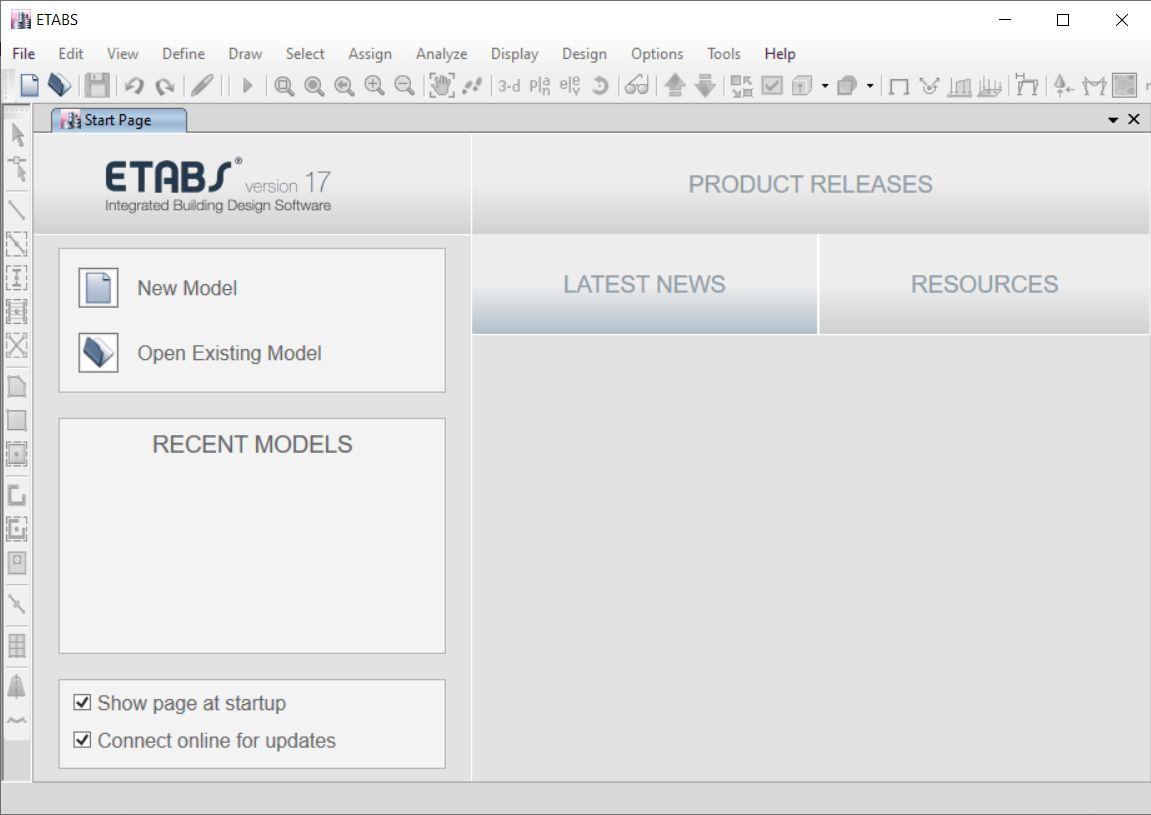
Task: Click the footprints walk-through icon
Action: click(x=471, y=86)
